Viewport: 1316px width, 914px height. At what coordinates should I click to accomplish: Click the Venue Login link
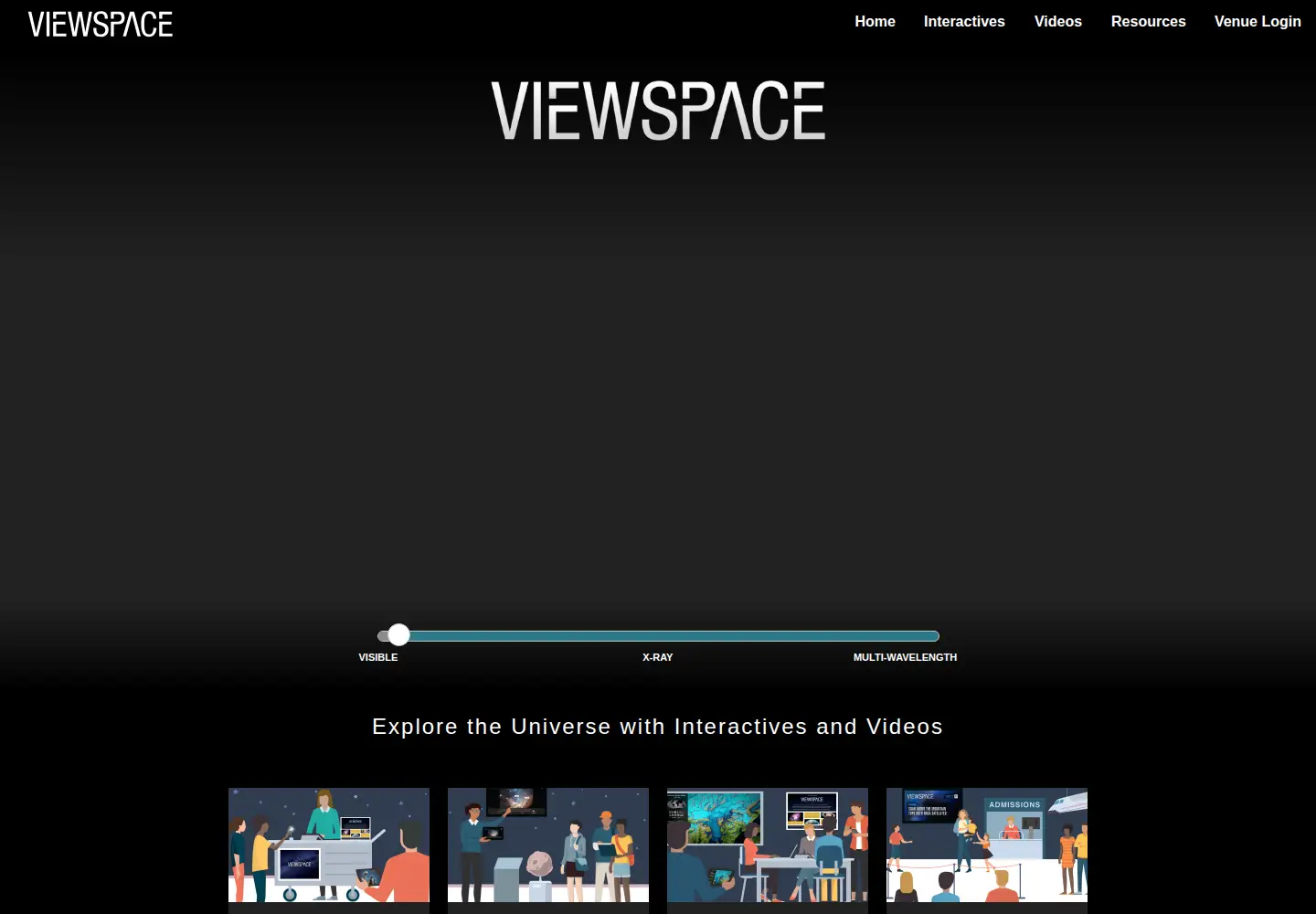pos(1258,21)
